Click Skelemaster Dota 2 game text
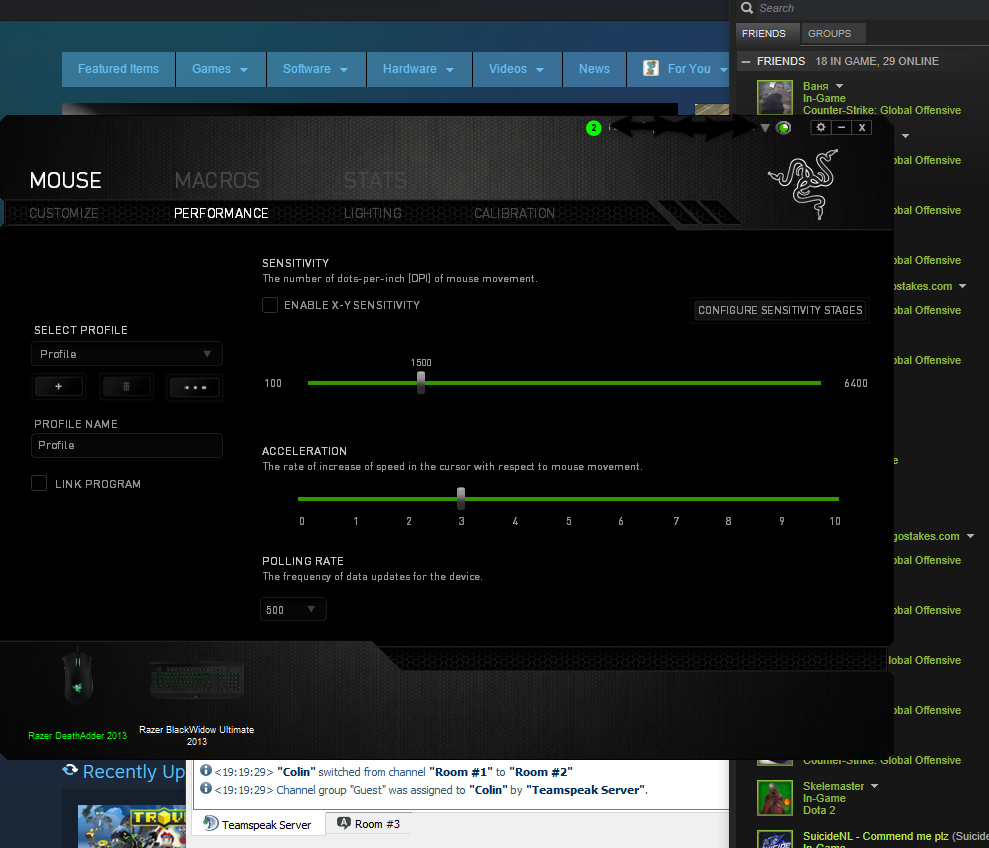 click(819, 810)
